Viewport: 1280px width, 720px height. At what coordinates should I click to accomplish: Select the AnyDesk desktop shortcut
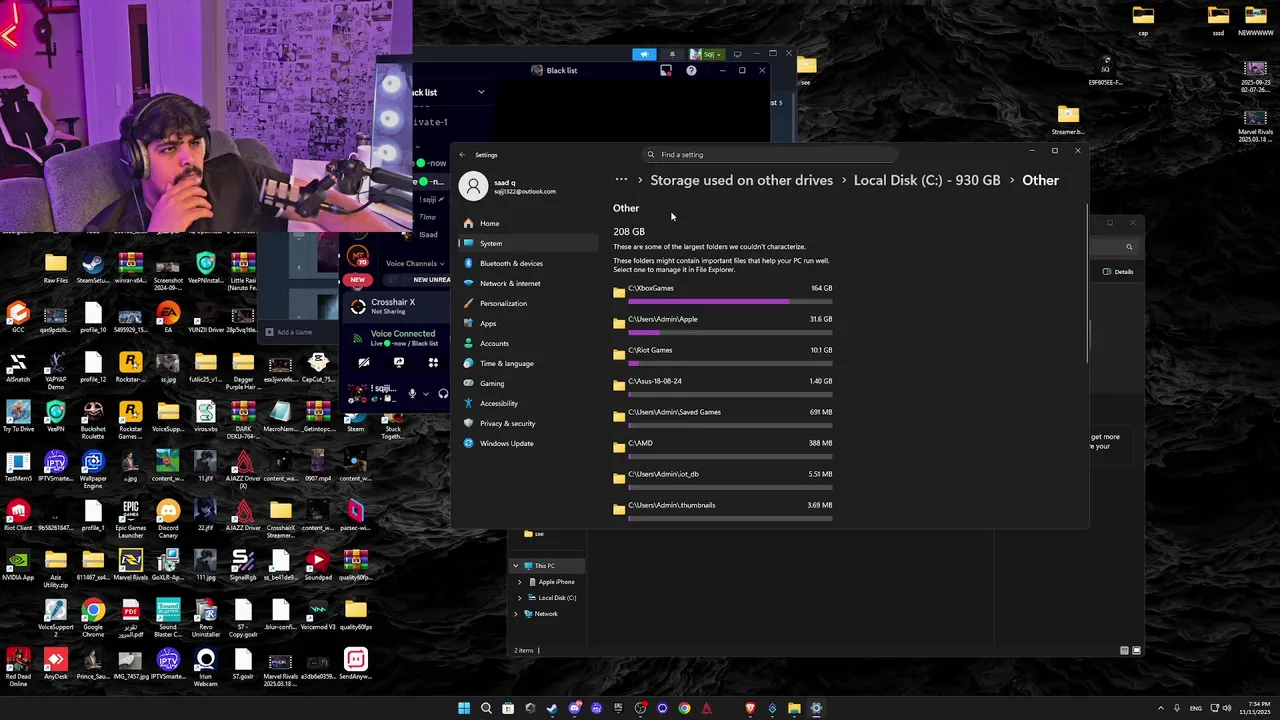pyautogui.click(x=56, y=665)
